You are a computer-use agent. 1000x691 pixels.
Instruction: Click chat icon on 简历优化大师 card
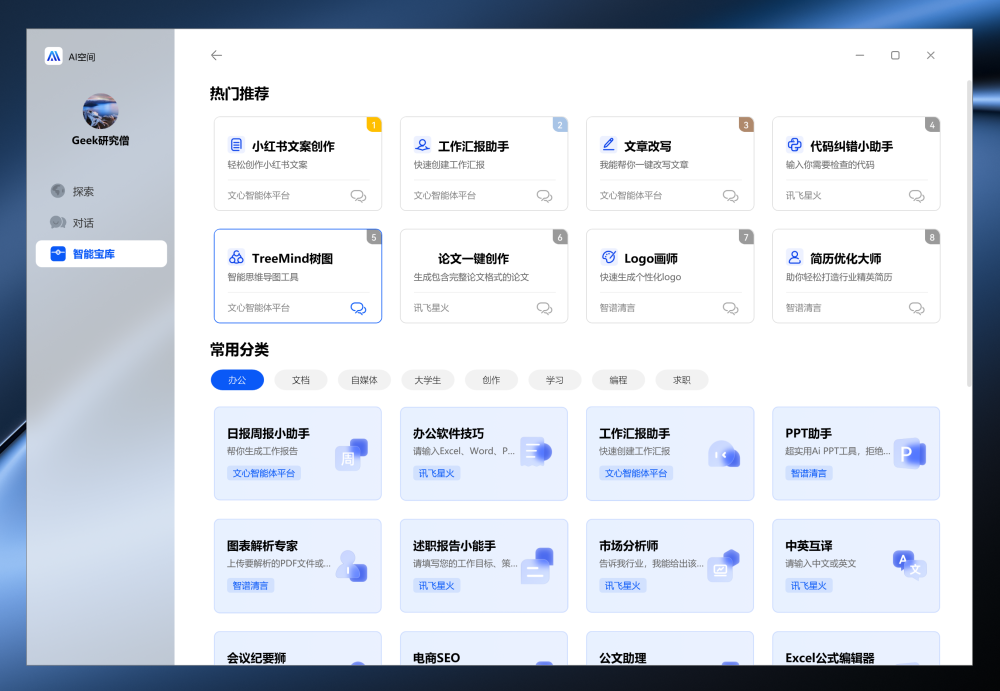click(916, 308)
